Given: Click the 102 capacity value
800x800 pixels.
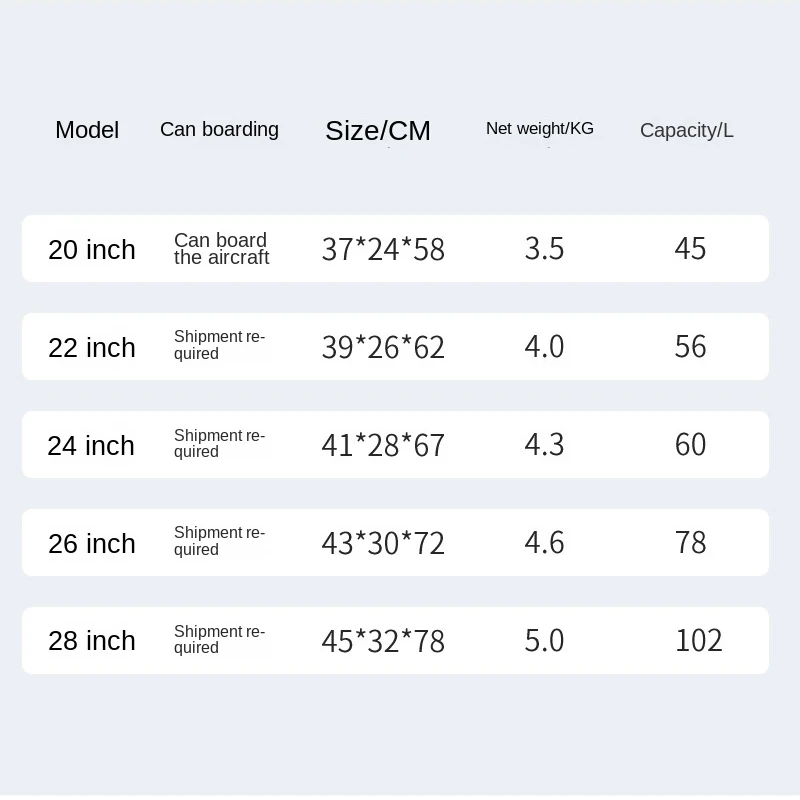Looking at the screenshot, I should 699,640.
